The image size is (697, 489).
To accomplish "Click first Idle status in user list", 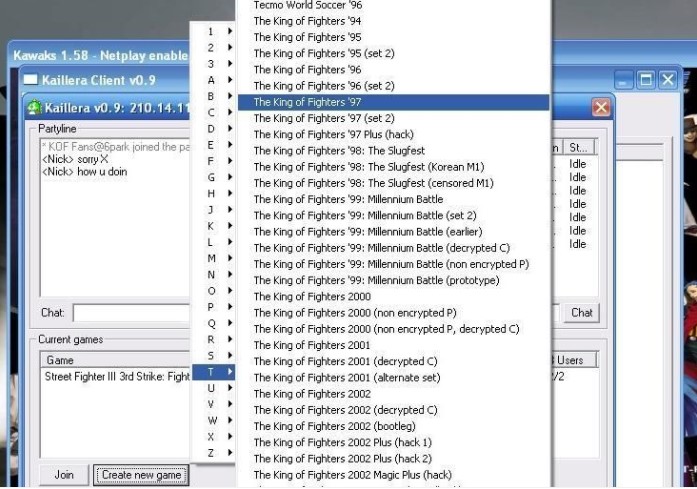I will (577, 164).
